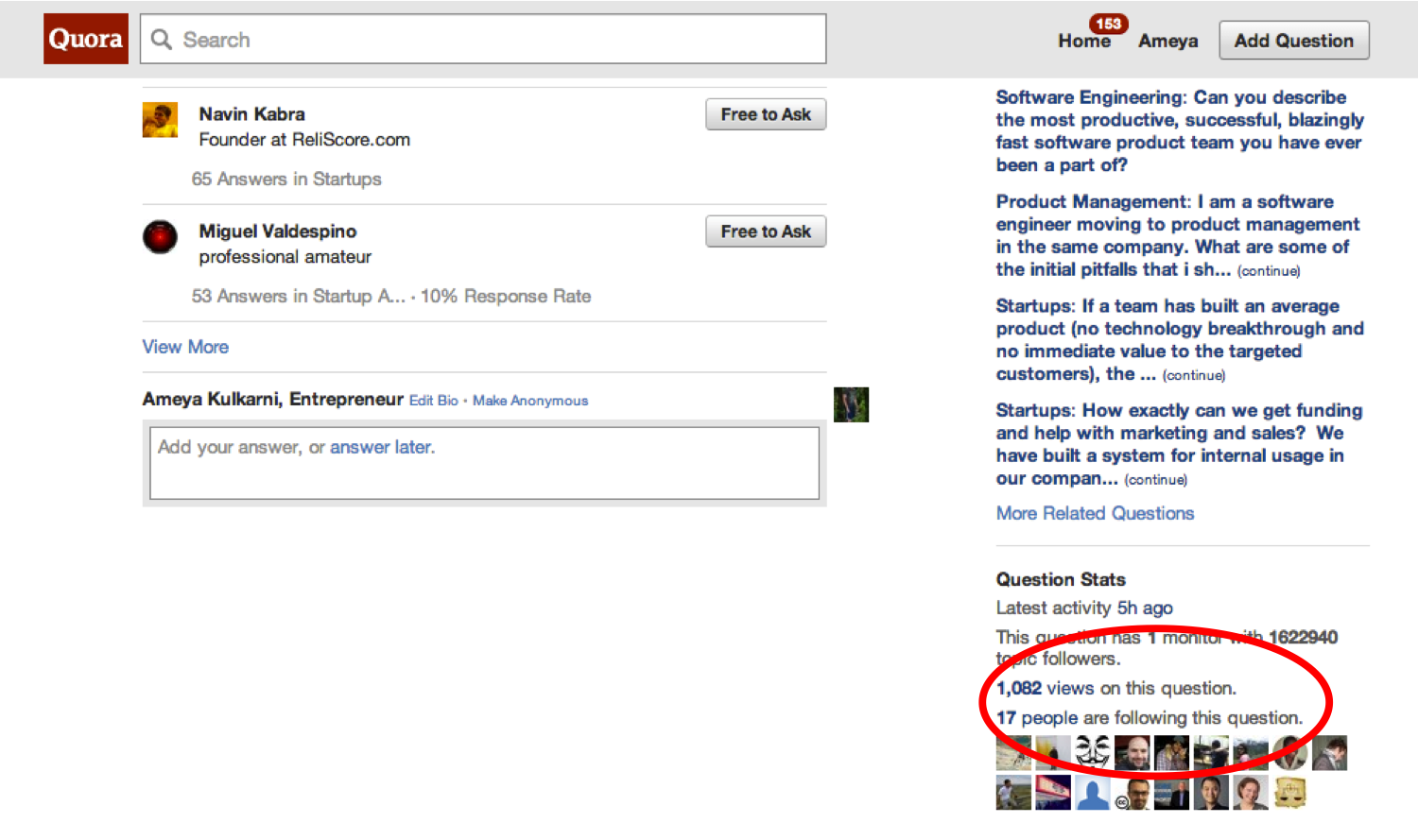Open the Ameya profile menu item
1418x840 pixels.
click(x=1167, y=42)
